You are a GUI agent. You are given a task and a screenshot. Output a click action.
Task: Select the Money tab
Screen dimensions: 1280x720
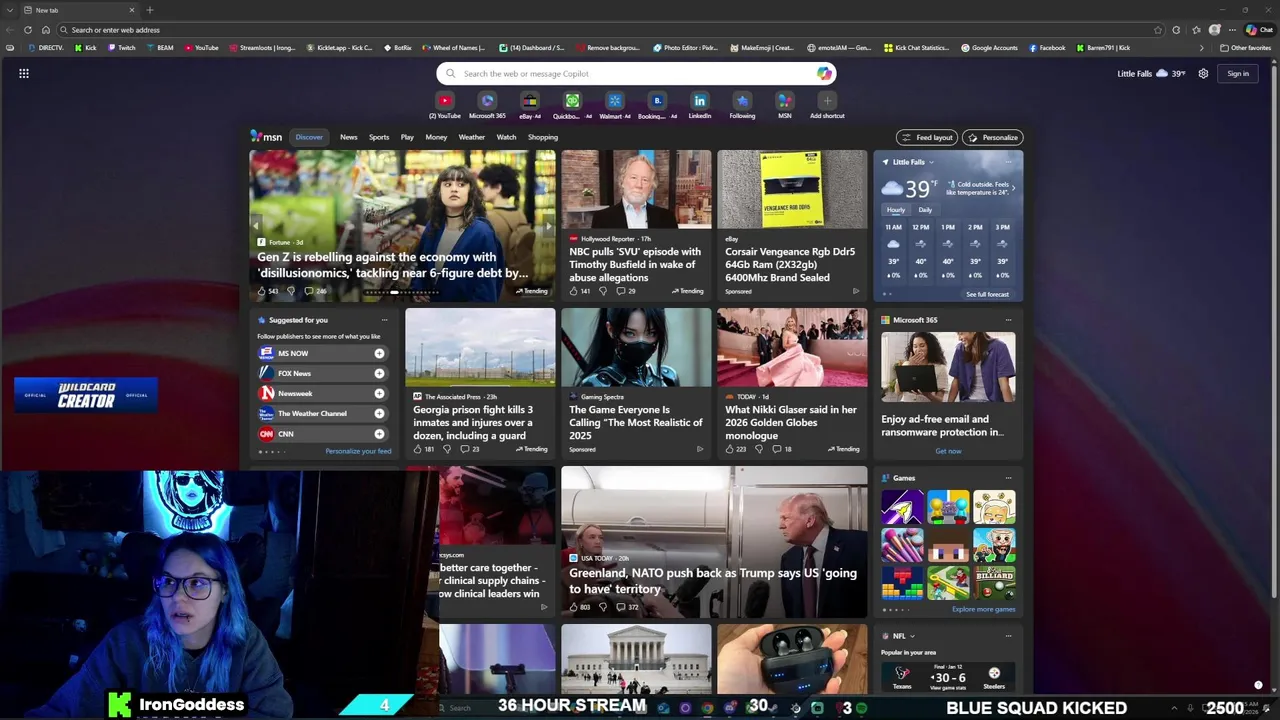pyautogui.click(x=436, y=137)
